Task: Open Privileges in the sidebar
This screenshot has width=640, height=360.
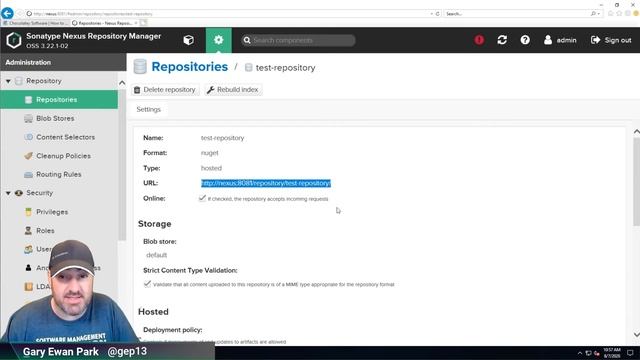Action: pos(52,212)
